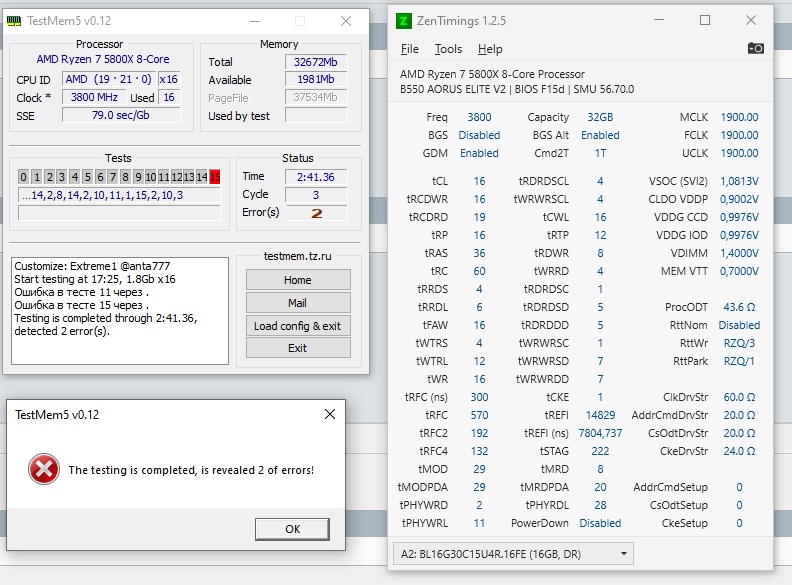Click the tRFC value 570
Image resolution: width=792 pixels, height=585 pixels.
click(479, 415)
